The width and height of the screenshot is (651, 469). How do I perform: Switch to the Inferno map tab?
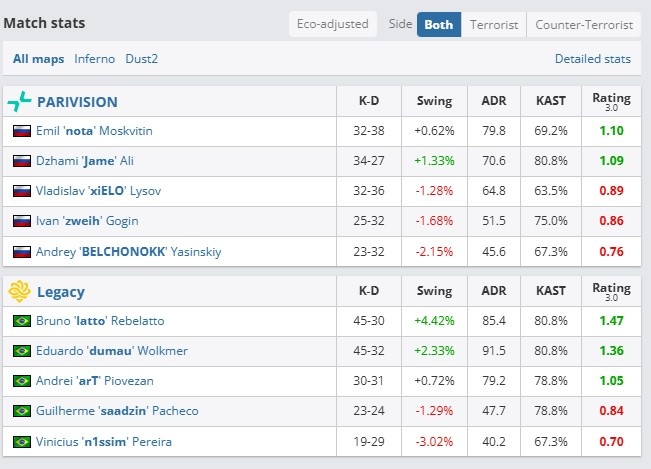pyautogui.click(x=95, y=59)
